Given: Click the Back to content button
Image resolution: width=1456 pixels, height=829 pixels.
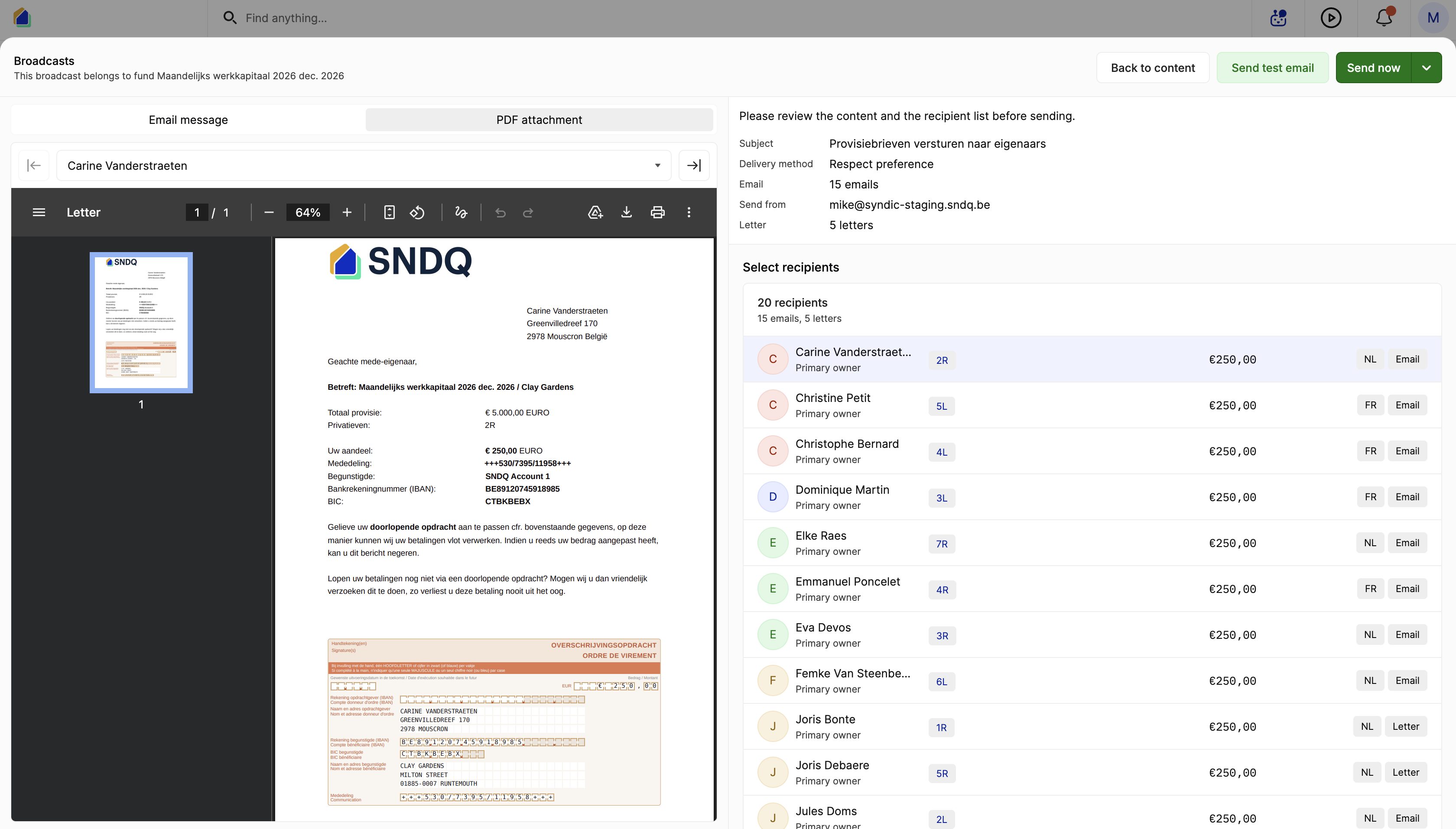Looking at the screenshot, I should (1153, 68).
